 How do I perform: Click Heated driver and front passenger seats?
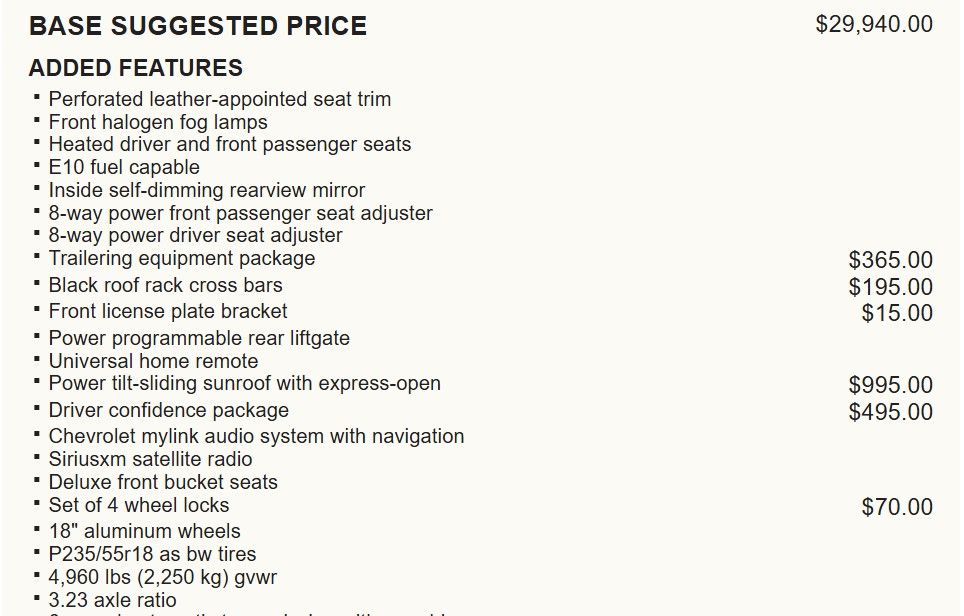[x=230, y=144]
